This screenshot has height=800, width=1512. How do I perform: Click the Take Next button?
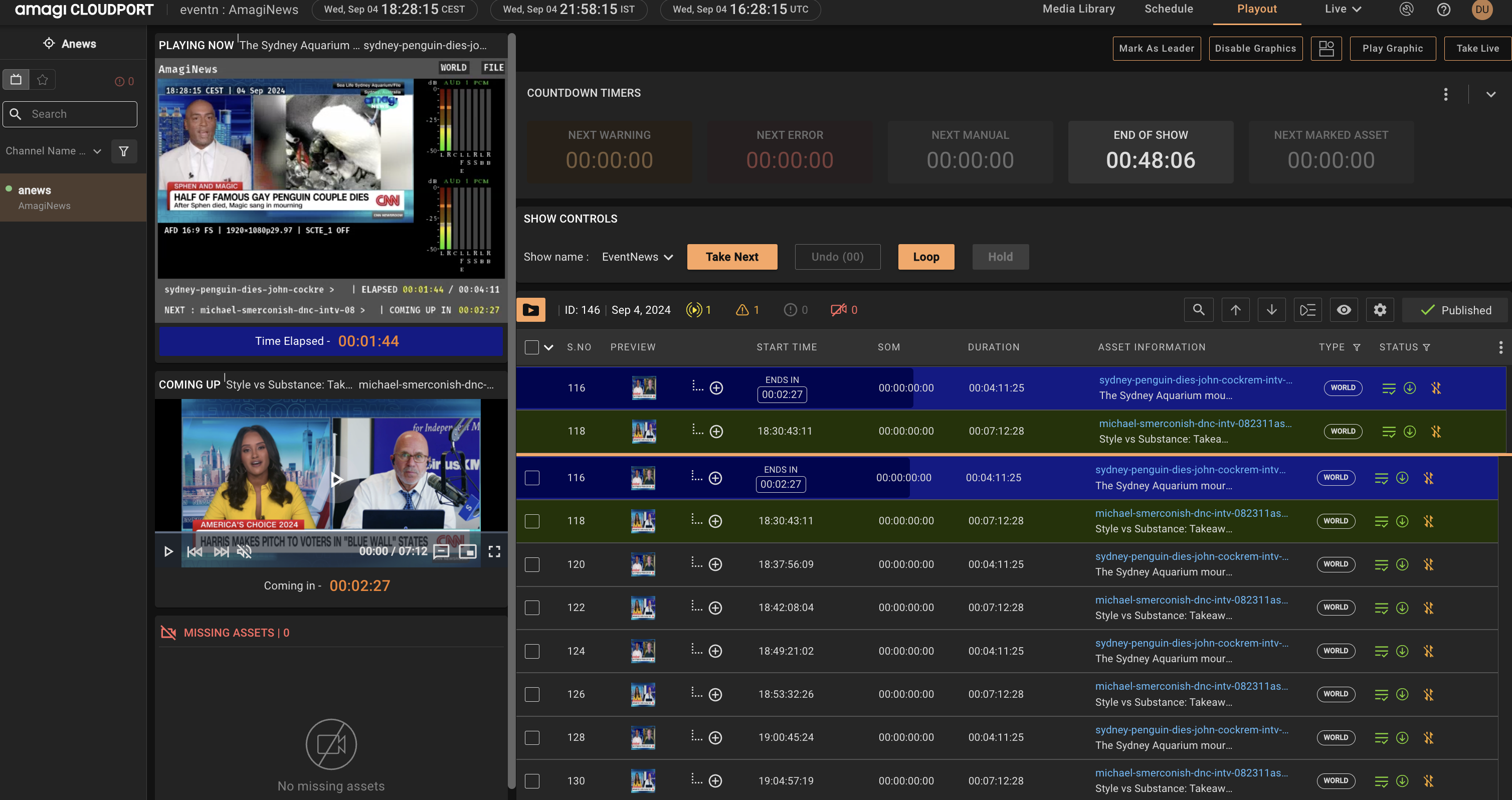732,257
